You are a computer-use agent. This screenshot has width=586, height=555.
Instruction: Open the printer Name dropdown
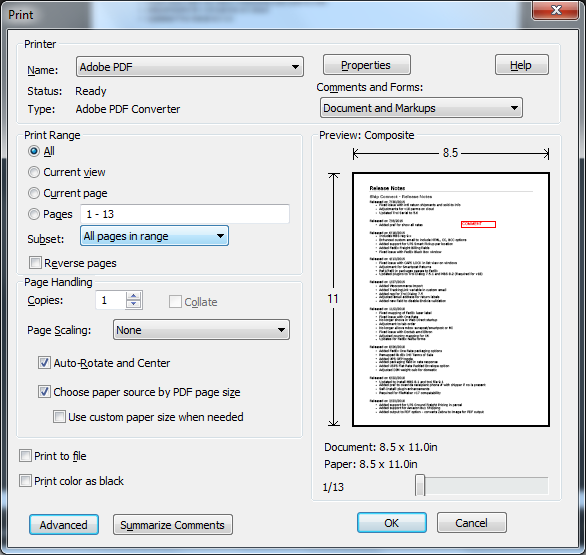pos(190,67)
